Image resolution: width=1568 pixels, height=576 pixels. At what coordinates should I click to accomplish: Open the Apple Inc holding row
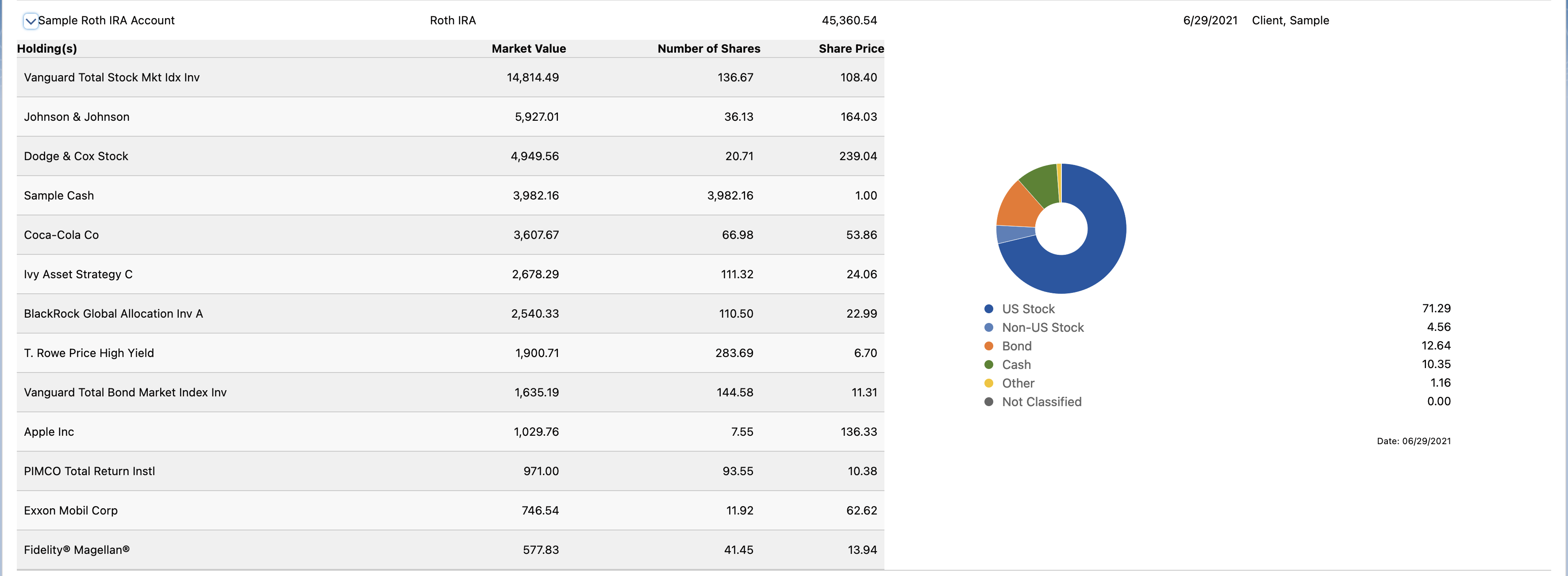tap(49, 432)
